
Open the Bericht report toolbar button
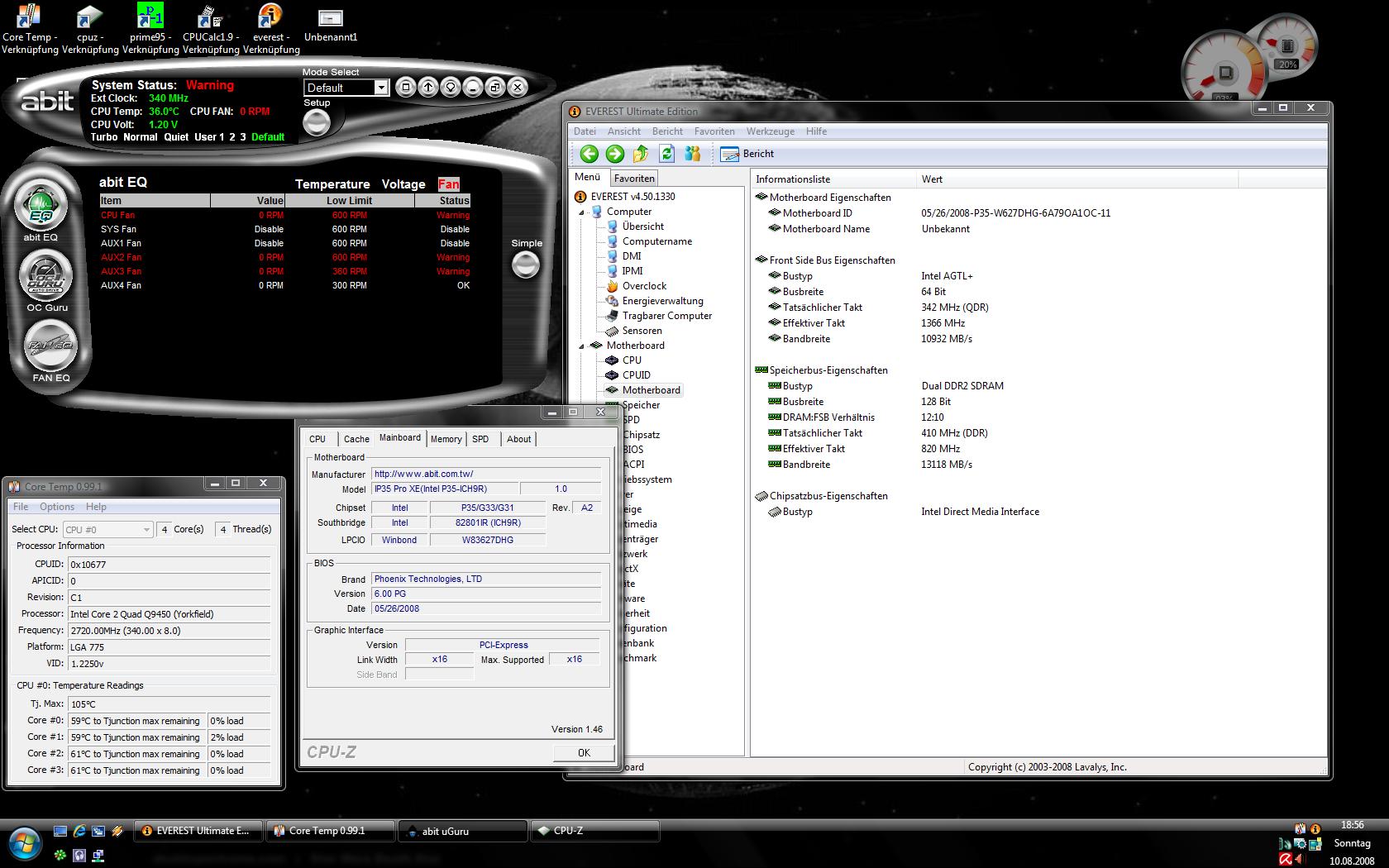[747, 154]
